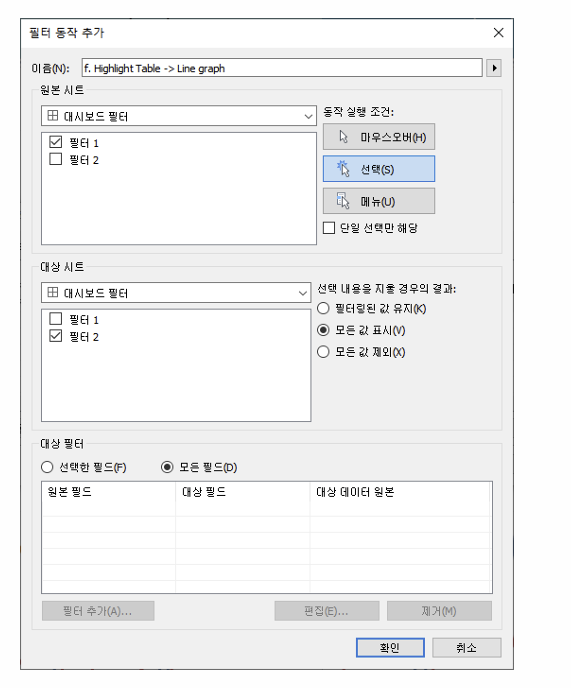Click the 대상 필드 column header
The image size is (571, 688).
[x=243, y=492]
